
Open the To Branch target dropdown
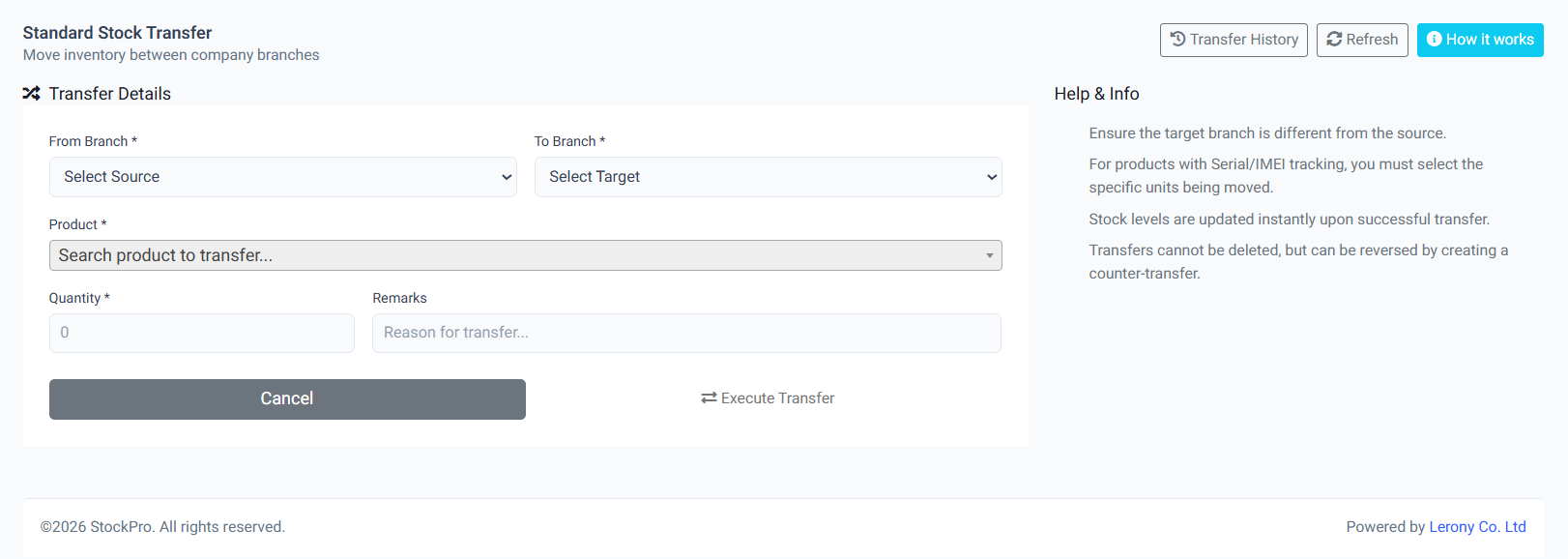(769, 177)
